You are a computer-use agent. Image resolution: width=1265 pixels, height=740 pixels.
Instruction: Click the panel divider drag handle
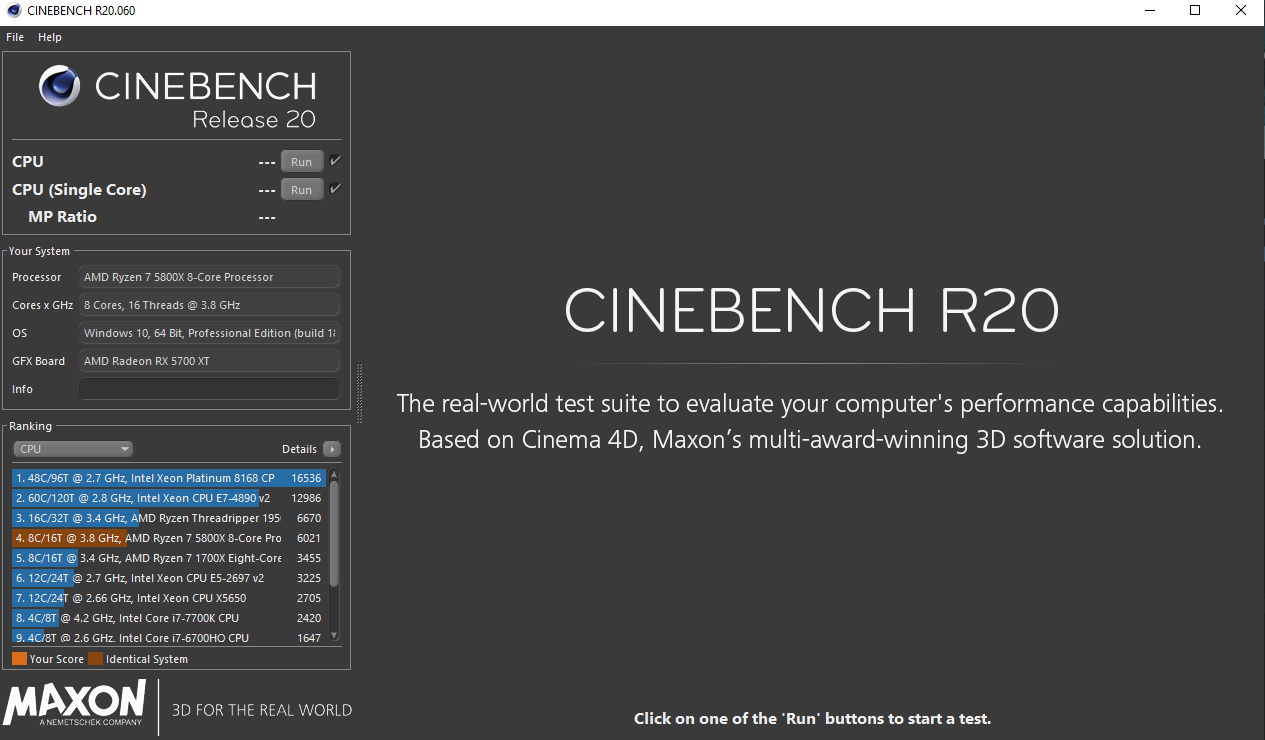359,392
